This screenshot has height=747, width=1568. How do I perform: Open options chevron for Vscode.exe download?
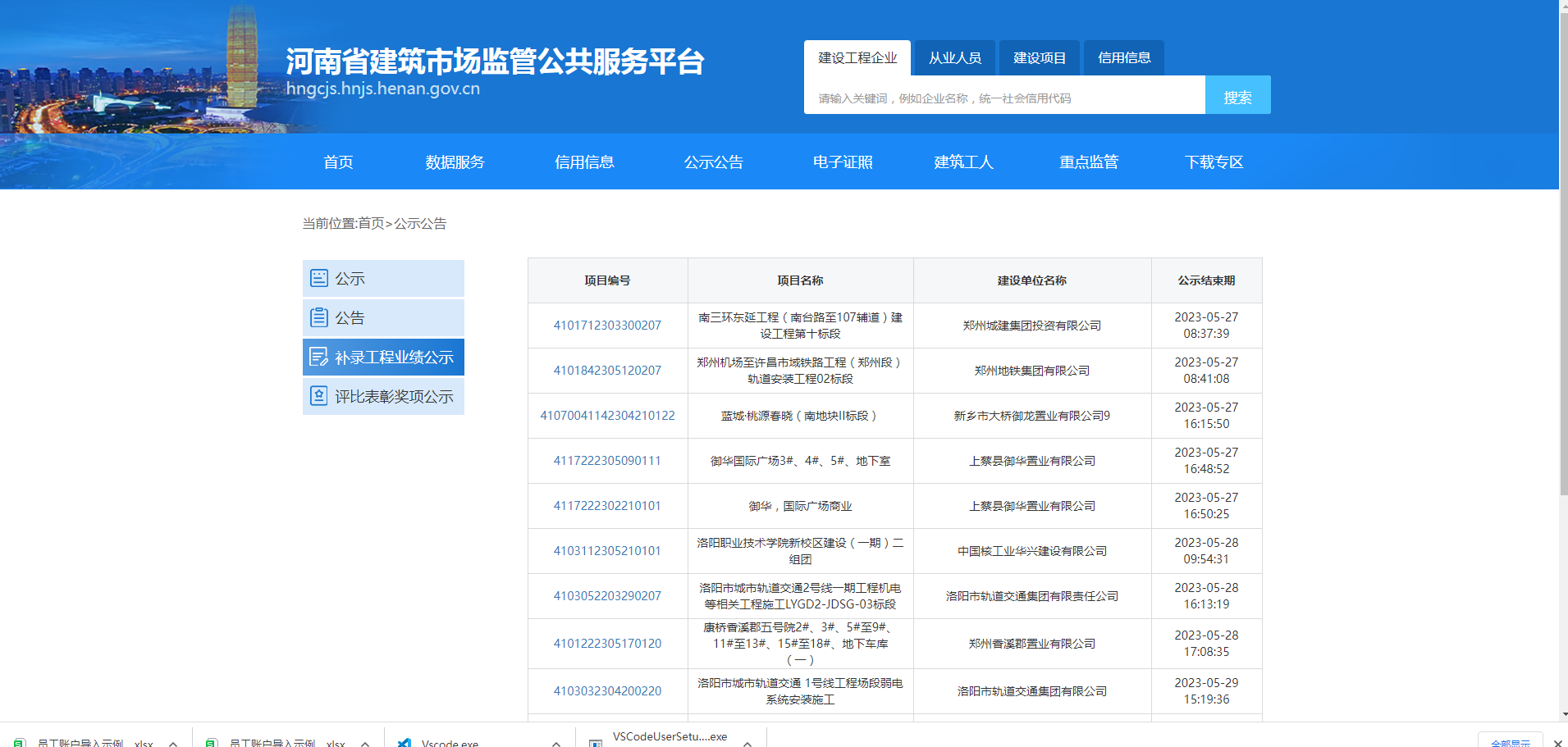pyautogui.click(x=556, y=743)
